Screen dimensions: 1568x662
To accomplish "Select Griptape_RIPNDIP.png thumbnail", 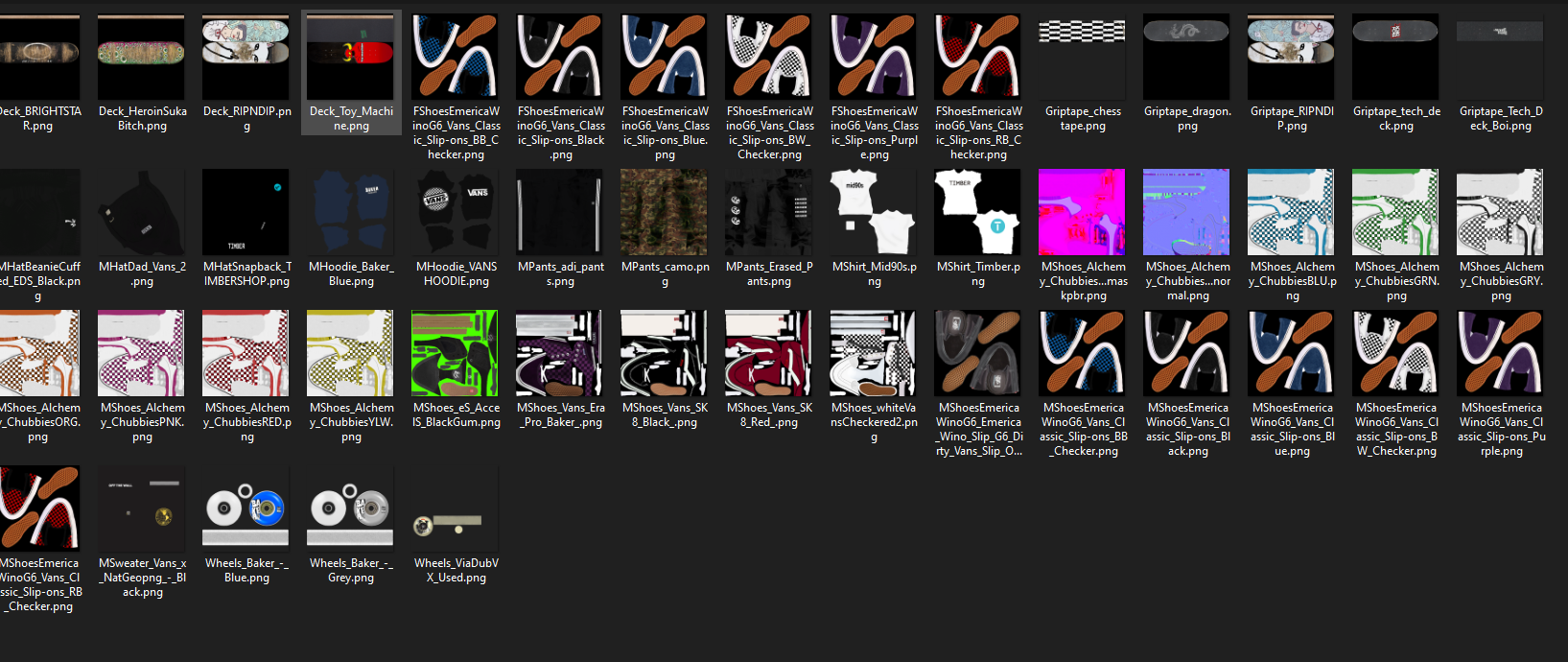I will (x=1292, y=58).
